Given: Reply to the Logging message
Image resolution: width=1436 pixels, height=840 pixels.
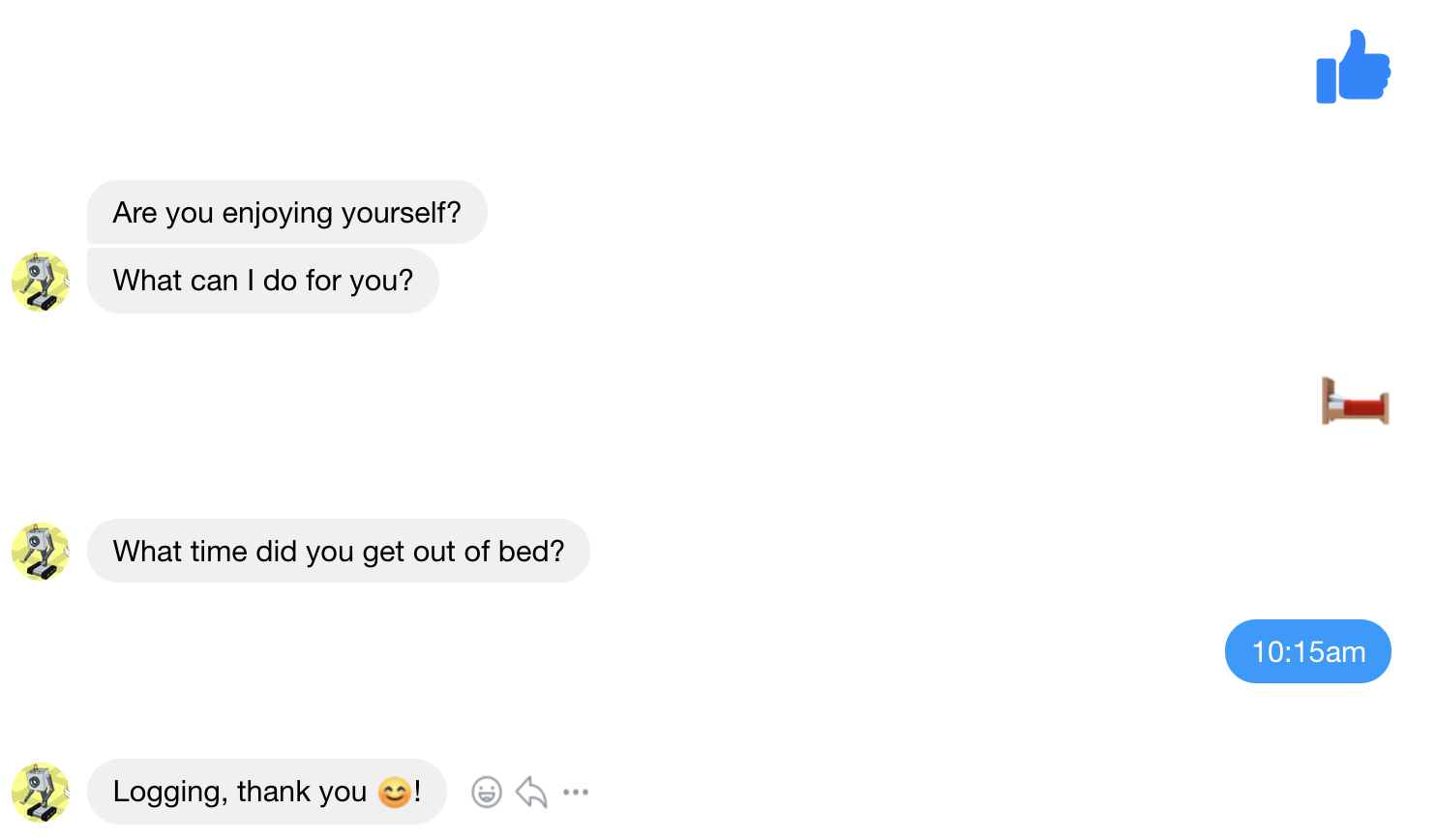Looking at the screenshot, I should click(531, 793).
